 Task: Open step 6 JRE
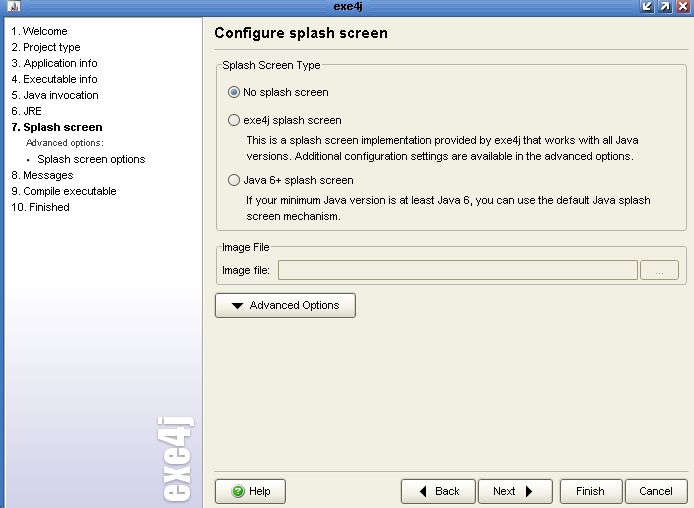tap(27, 111)
